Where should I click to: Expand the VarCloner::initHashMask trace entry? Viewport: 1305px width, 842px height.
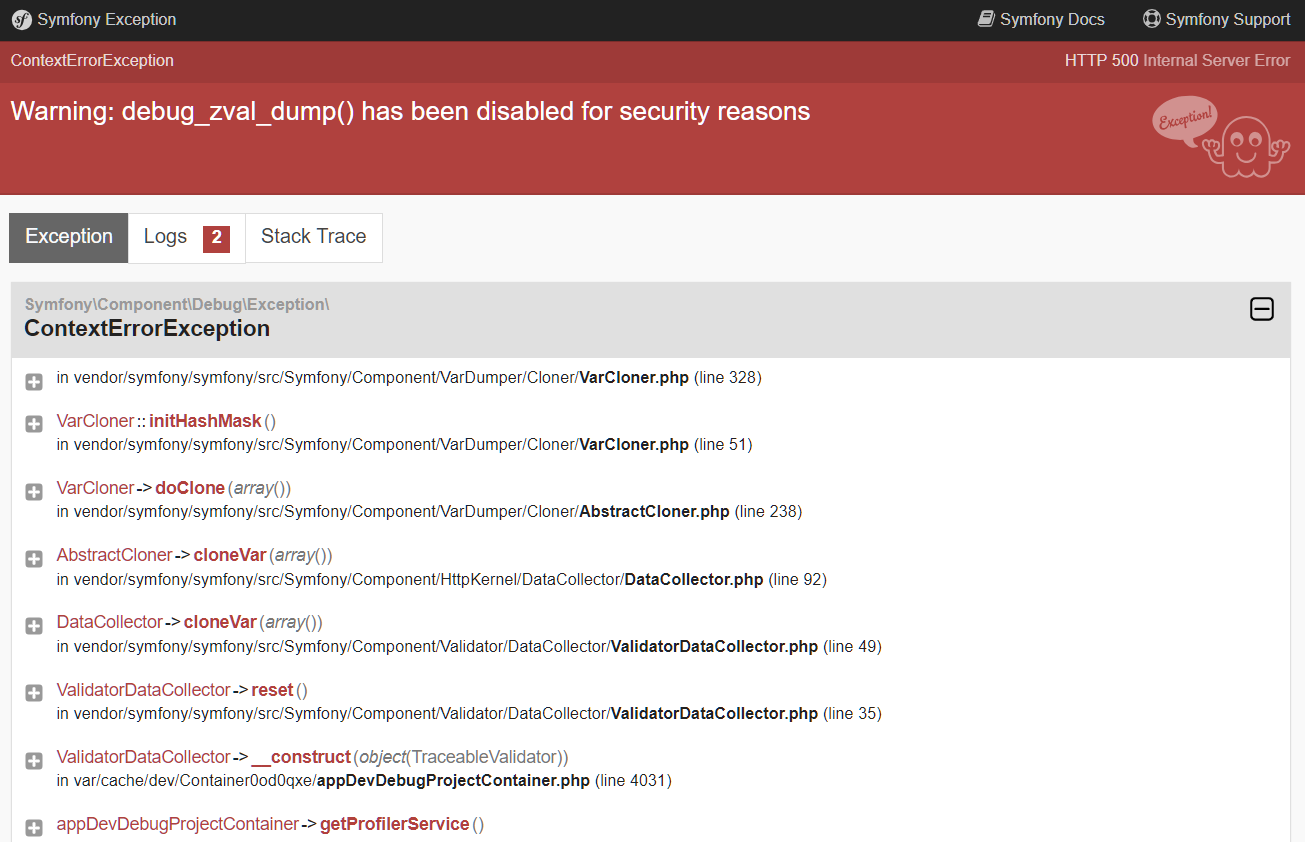pos(34,424)
